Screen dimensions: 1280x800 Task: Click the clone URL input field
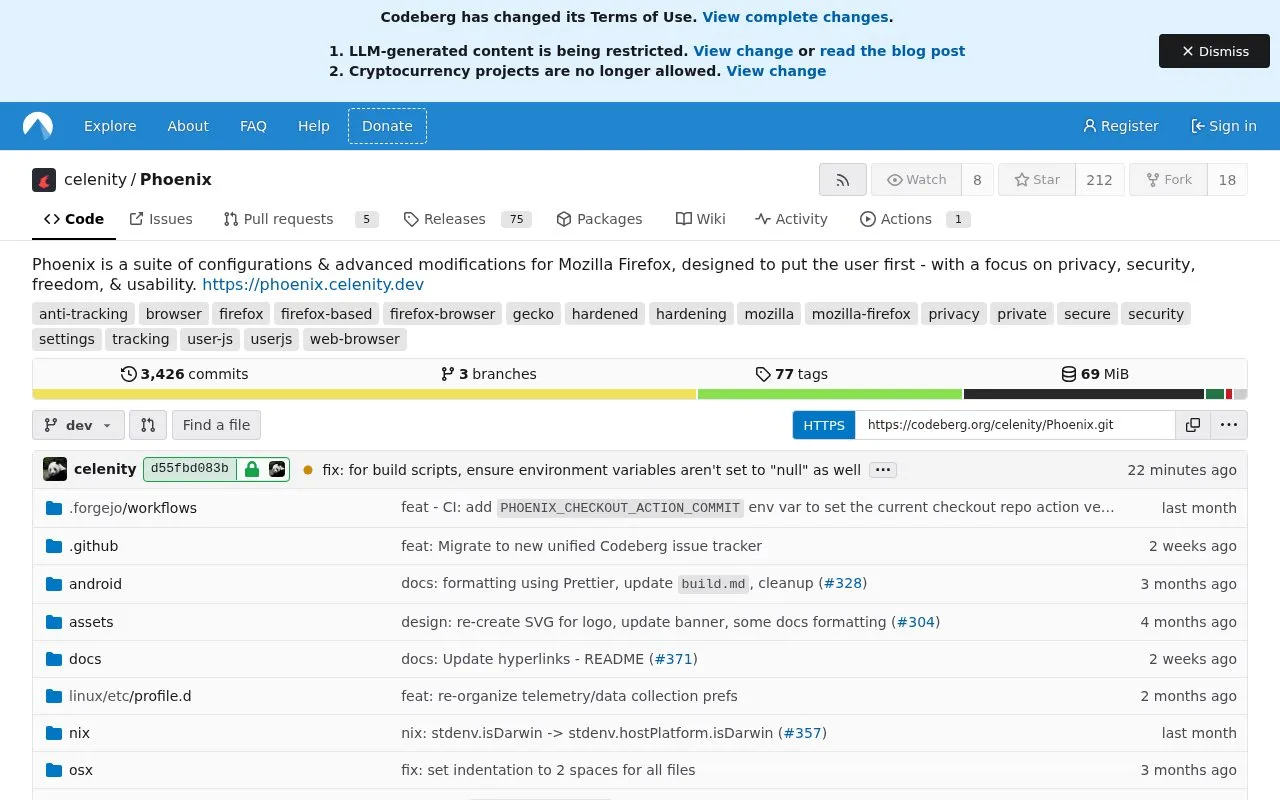(x=1015, y=425)
